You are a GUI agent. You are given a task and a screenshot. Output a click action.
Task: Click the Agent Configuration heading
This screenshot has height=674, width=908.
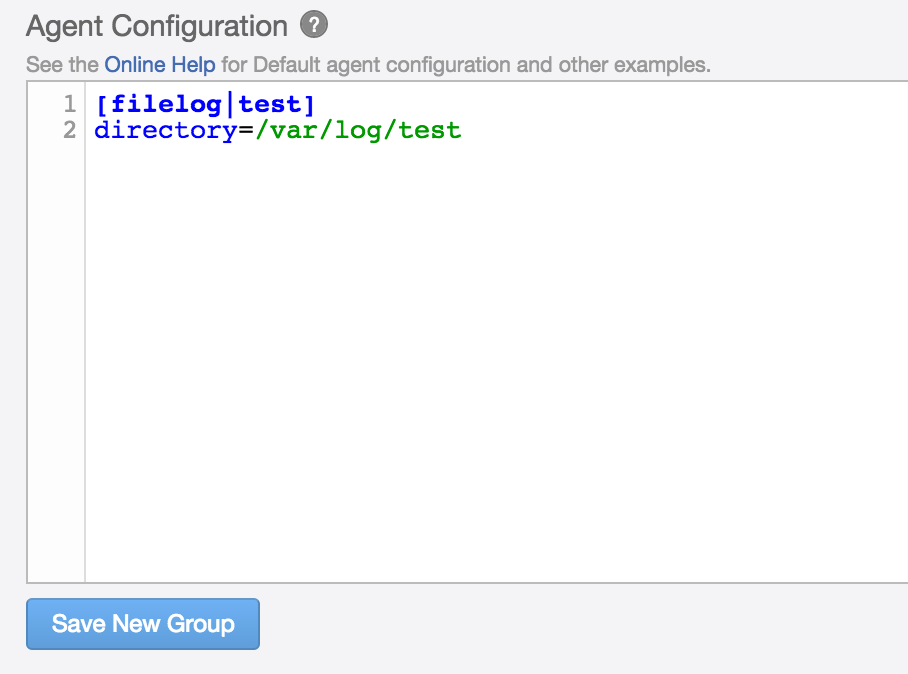pos(157,25)
